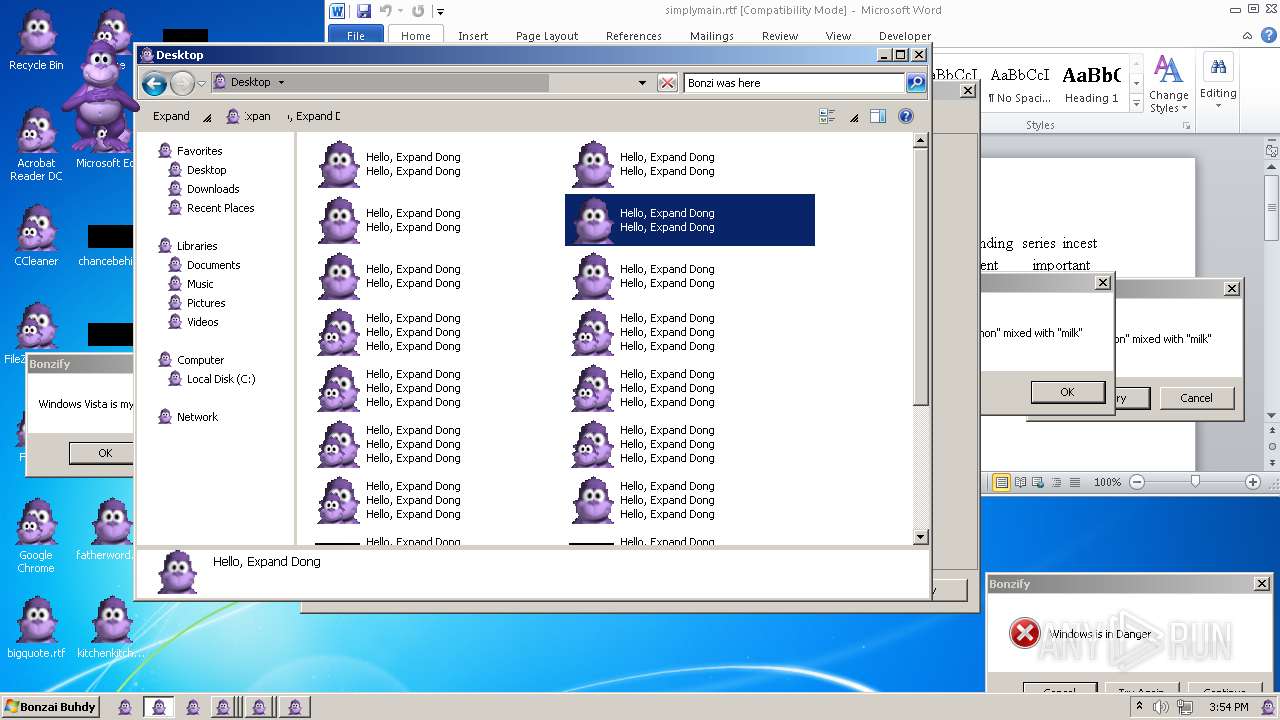Open the Editing group dropdown
The image size is (1280, 720).
coord(1218,80)
